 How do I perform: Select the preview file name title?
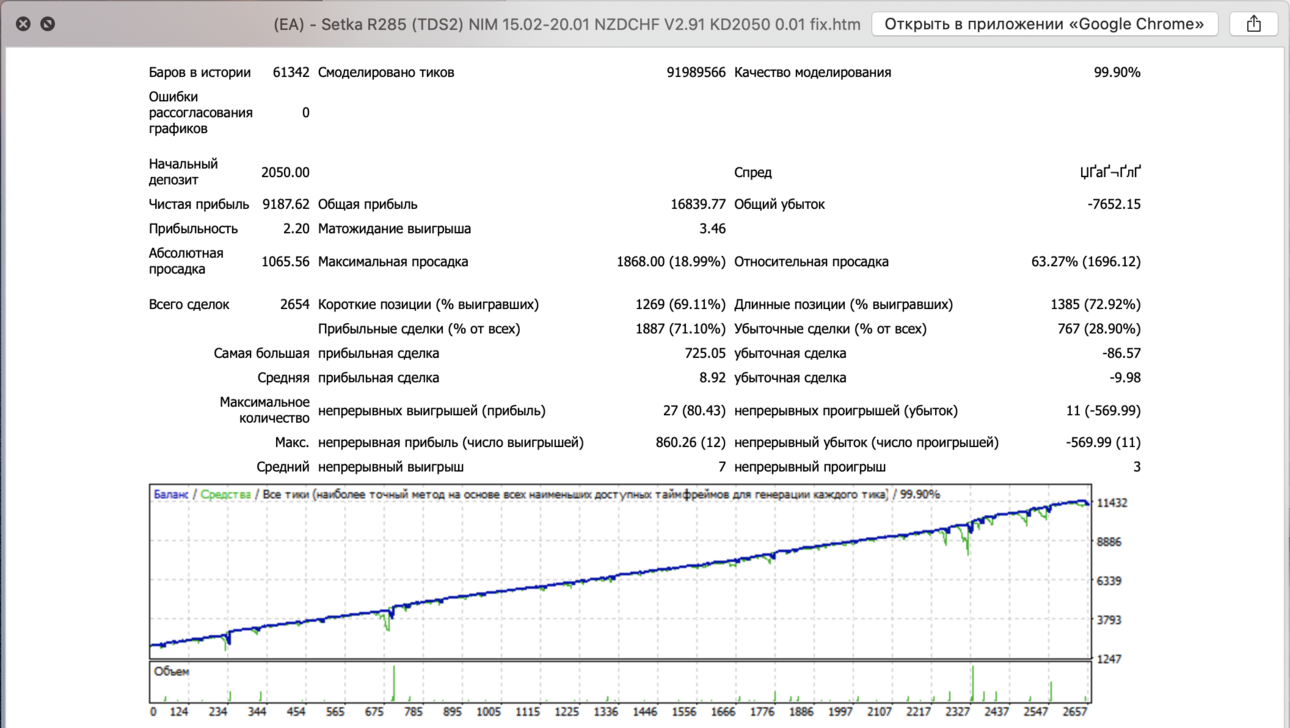(x=567, y=24)
